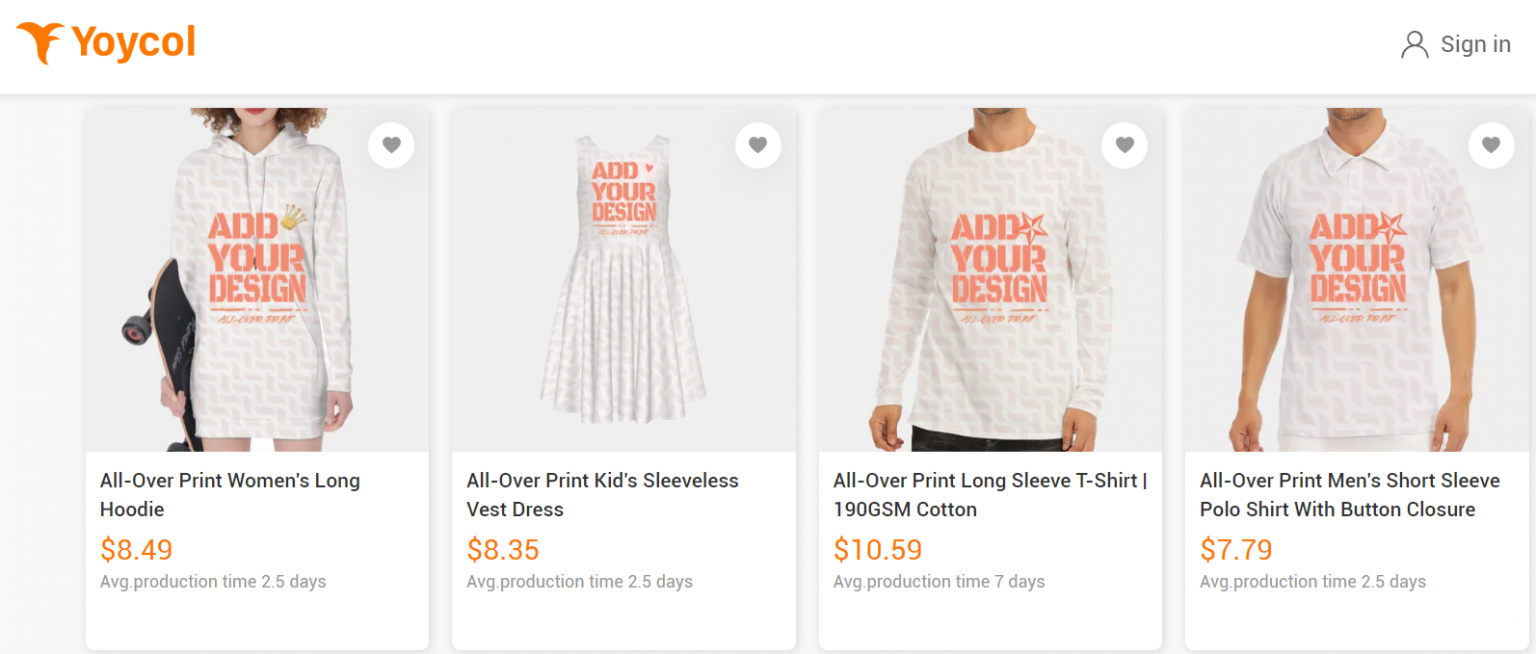Select the Kid's Sleeveless Vest Dress title
This screenshot has width=1536, height=654.
tap(602, 494)
